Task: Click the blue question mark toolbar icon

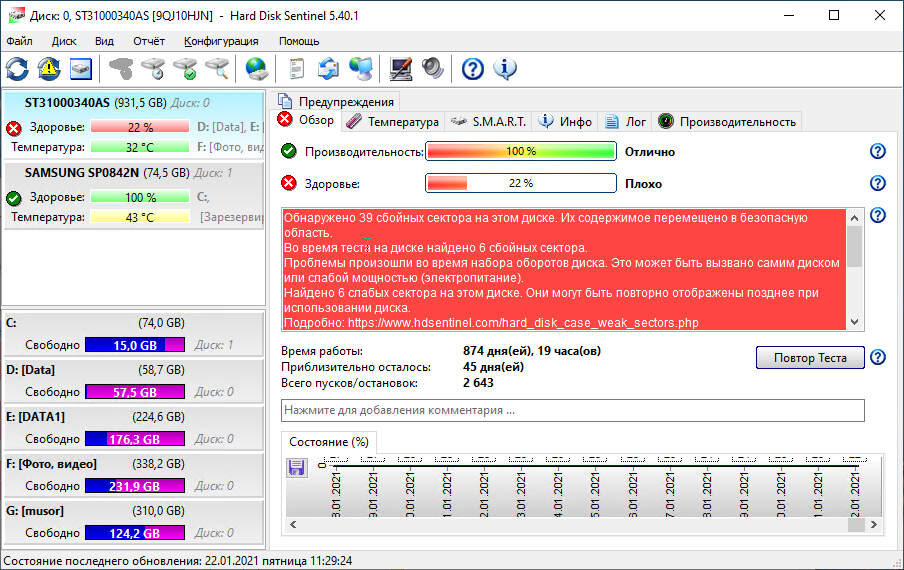Action: point(473,69)
